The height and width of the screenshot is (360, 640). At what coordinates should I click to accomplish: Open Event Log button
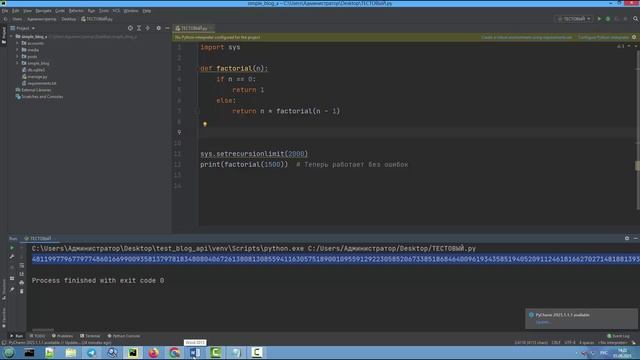(618, 336)
